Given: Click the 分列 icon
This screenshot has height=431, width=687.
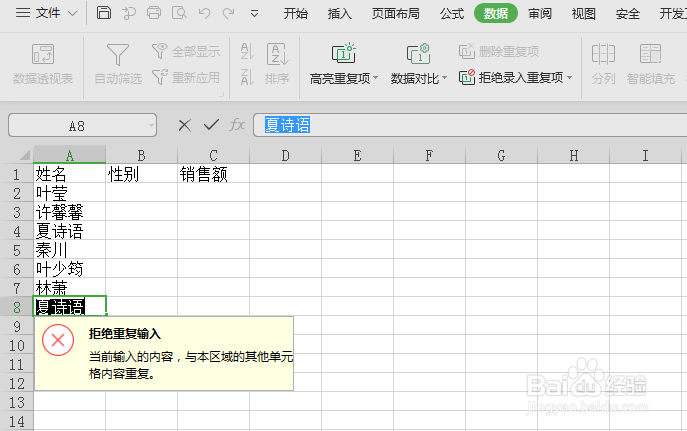Looking at the screenshot, I should pos(603,54).
